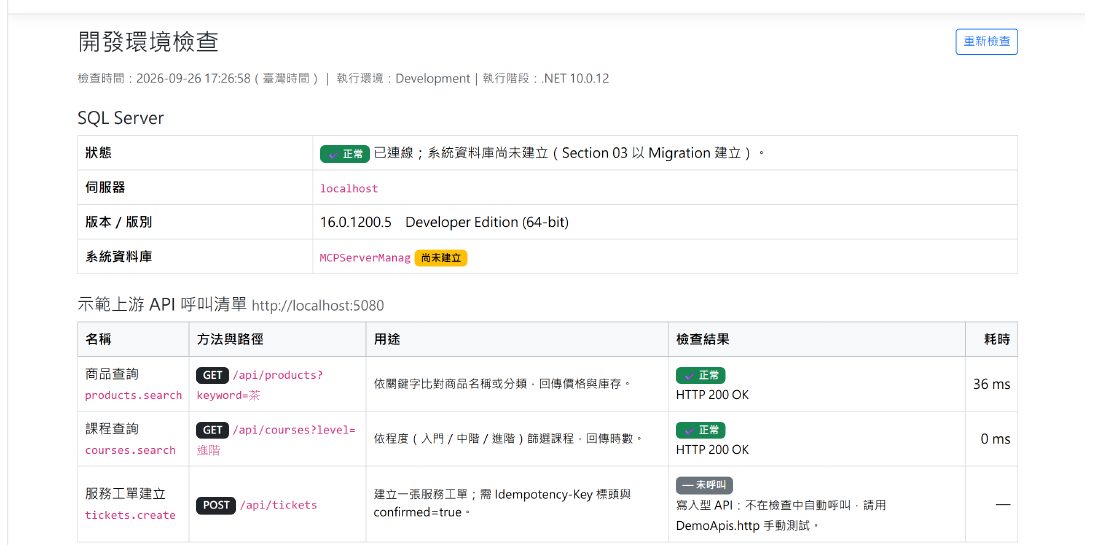Image resolution: width=1093 pixels, height=545 pixels.
Task: Click the green 正常 badge in the 狀態 row
Action: [x=344, y=154]
